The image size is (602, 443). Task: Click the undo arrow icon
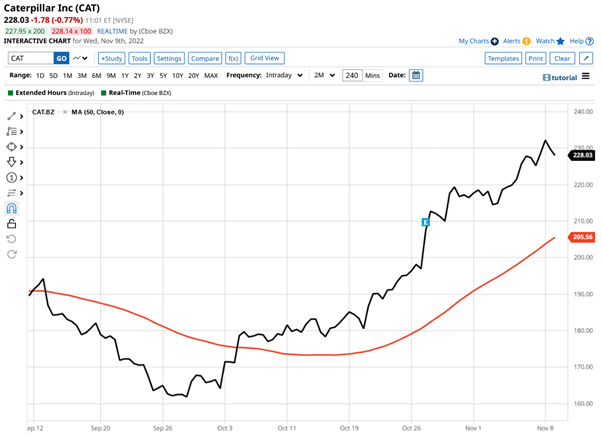click(12, 239)
